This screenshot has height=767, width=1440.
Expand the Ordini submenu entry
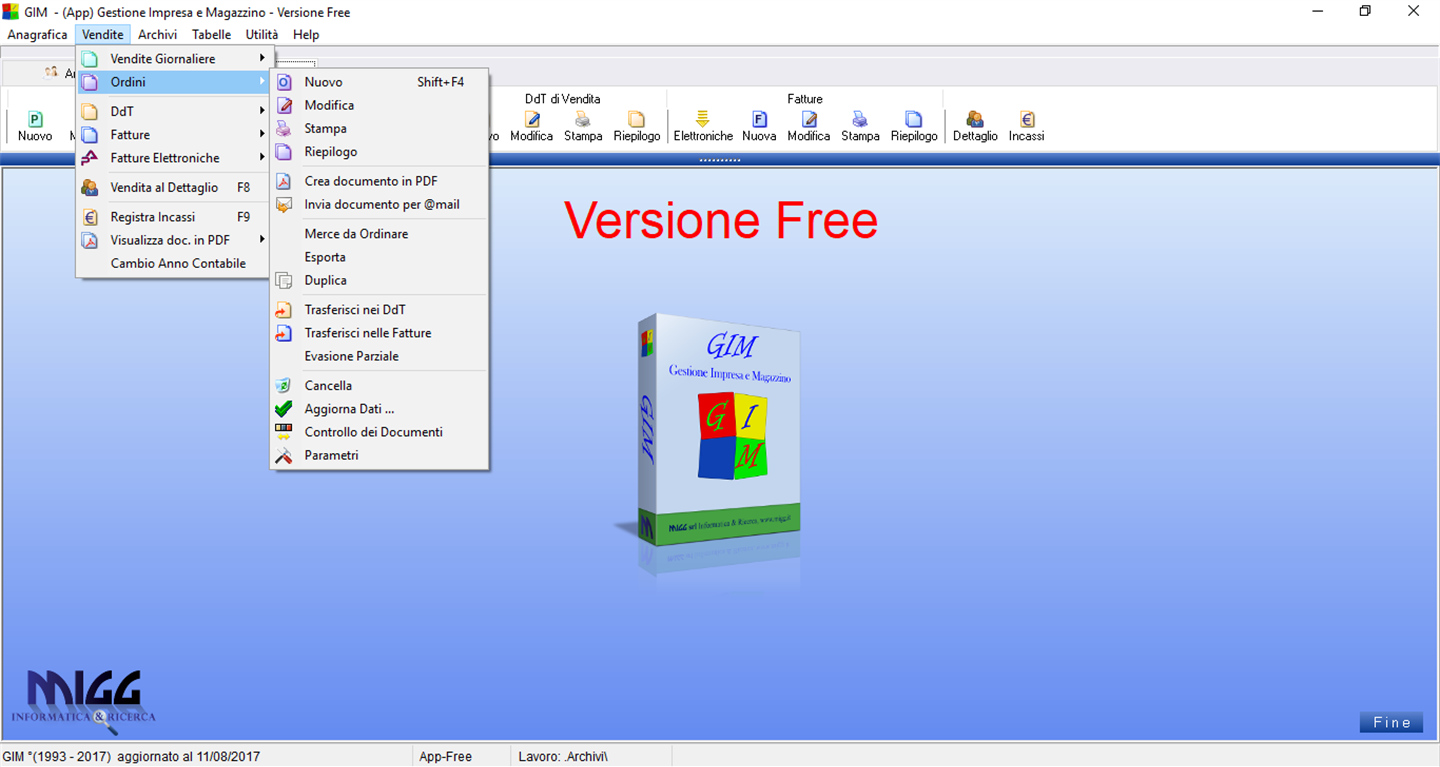point(174,82)
